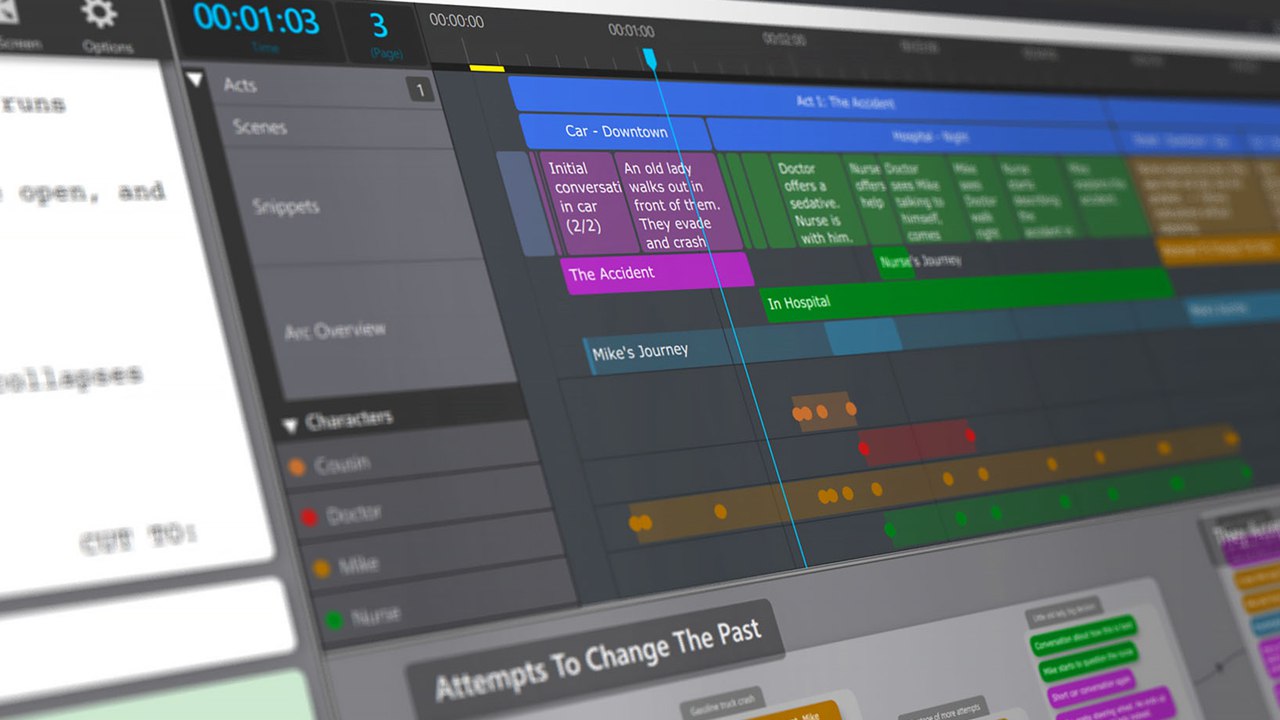
Task: Select the Doctor sees Mike talking snippet
Action: (x=911, y=198)
